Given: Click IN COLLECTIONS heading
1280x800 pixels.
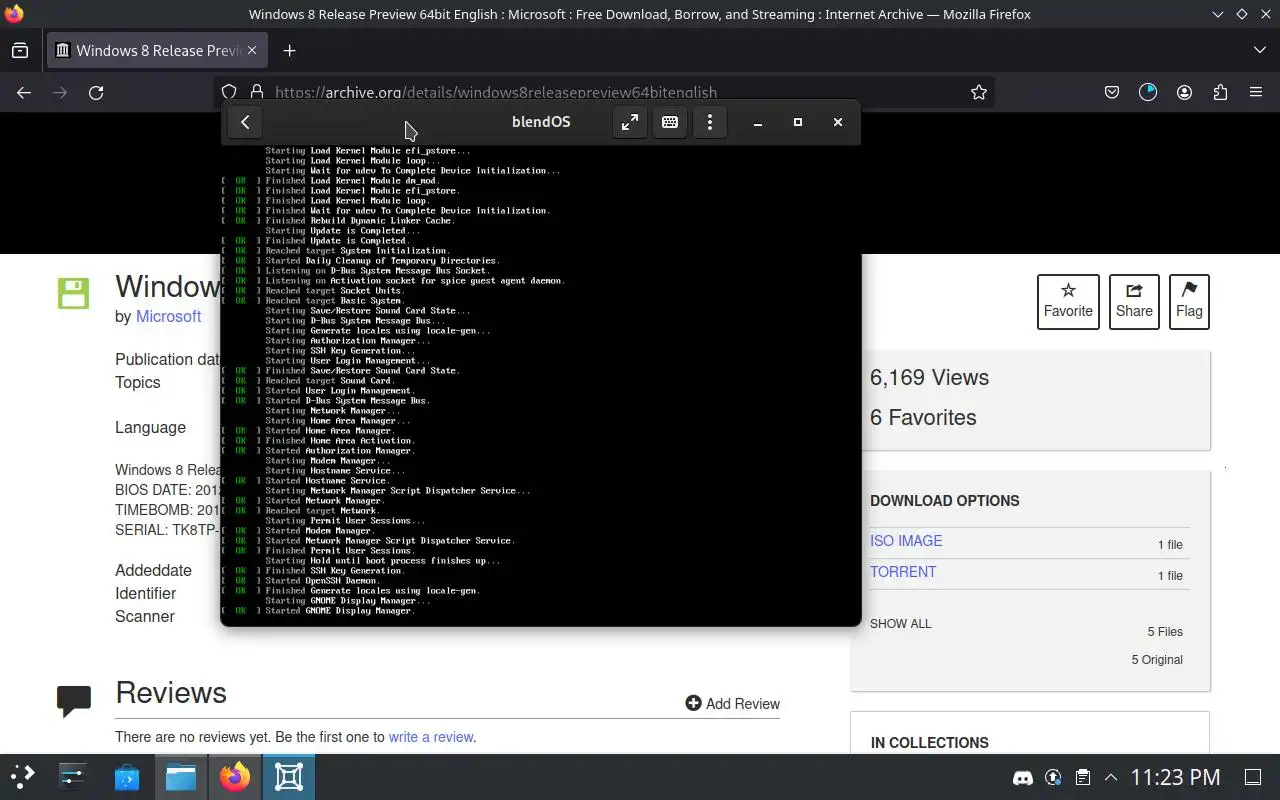Looking at the screenshot, I should 930,743.
